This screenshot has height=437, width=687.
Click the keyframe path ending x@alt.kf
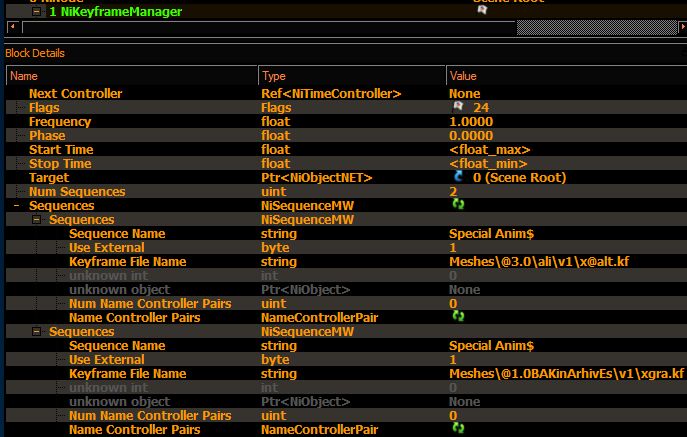(x=539, y=262)
